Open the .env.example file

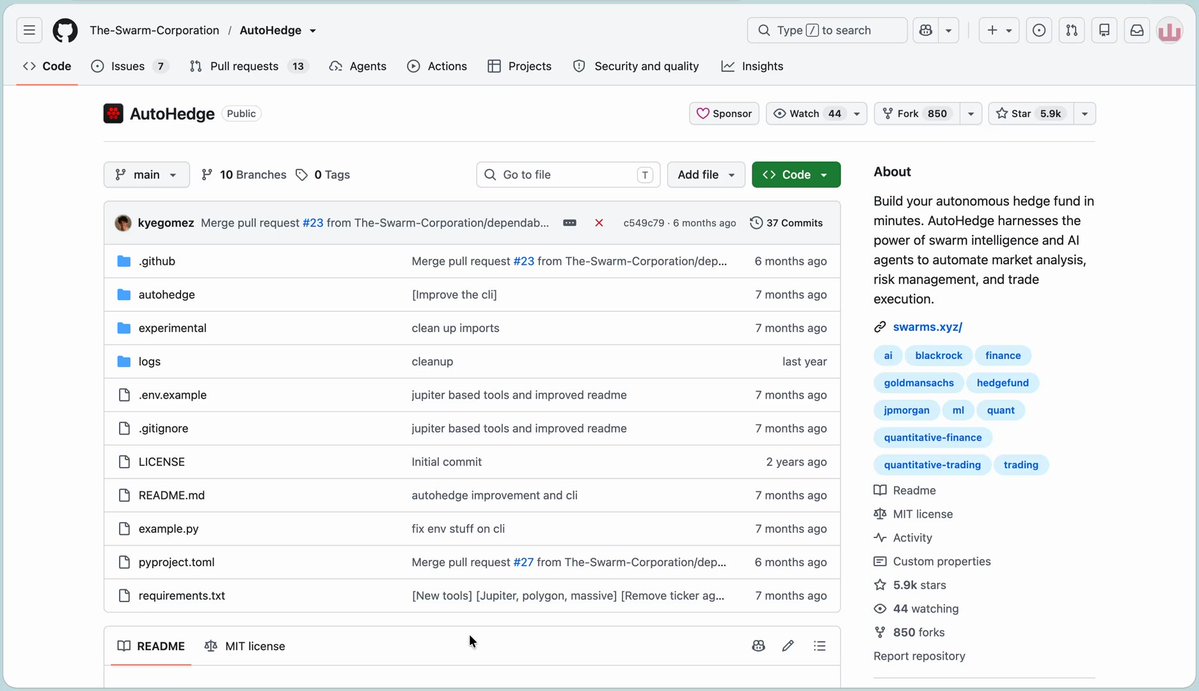pyautogui.click(x=172, y=395)
